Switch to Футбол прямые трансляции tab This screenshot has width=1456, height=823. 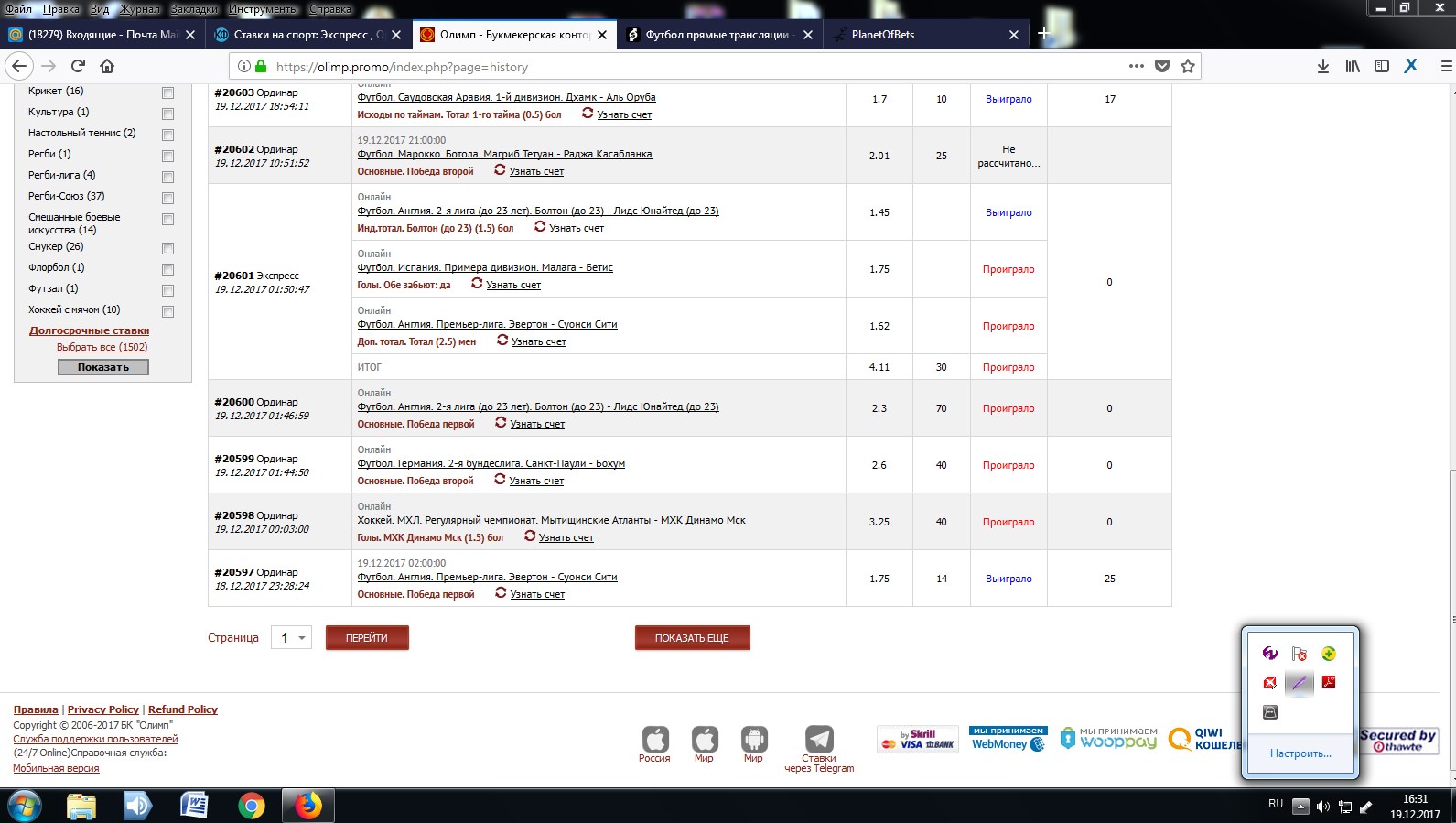719,34
